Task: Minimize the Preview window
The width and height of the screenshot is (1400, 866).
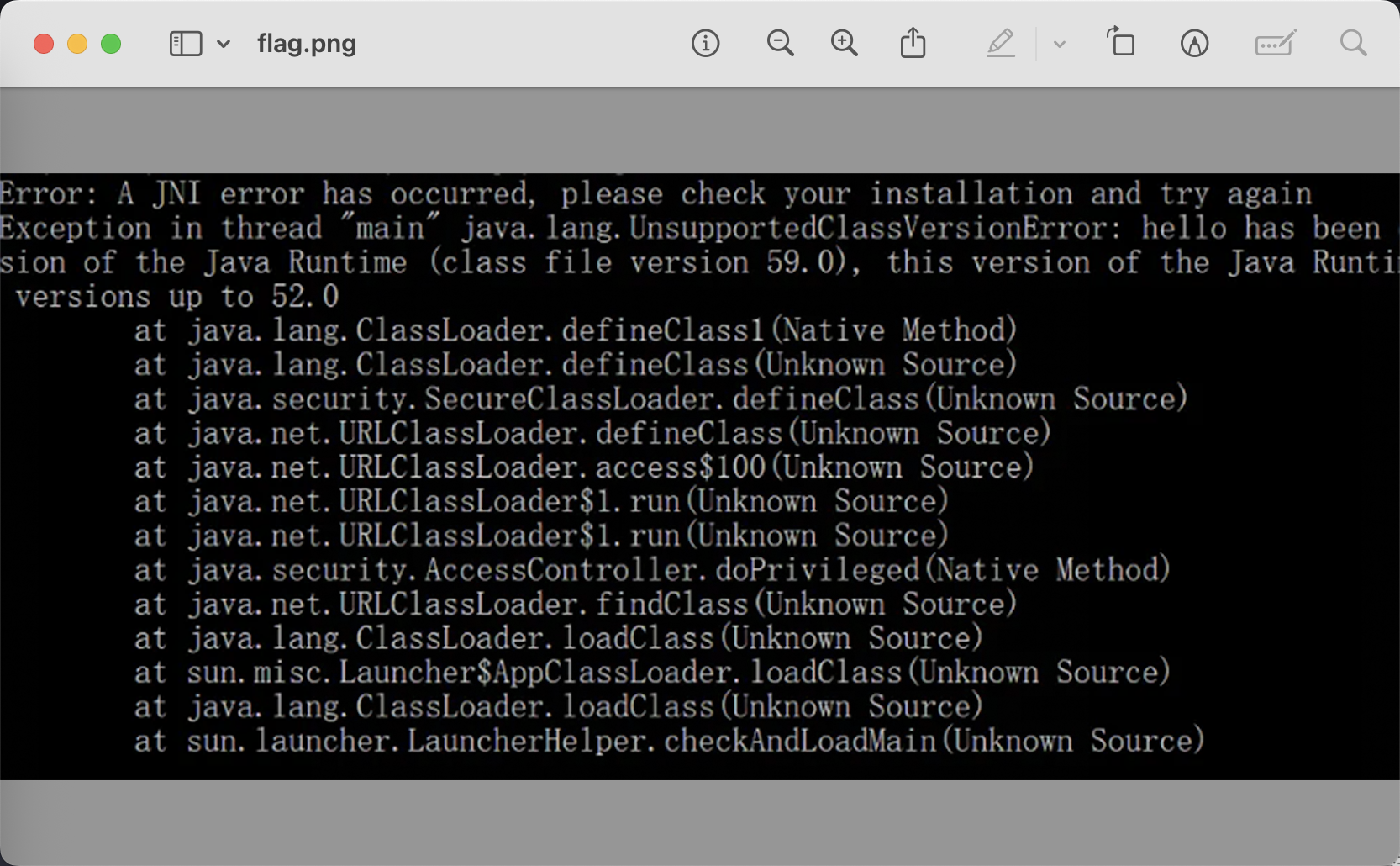Action: pos(77,44)
